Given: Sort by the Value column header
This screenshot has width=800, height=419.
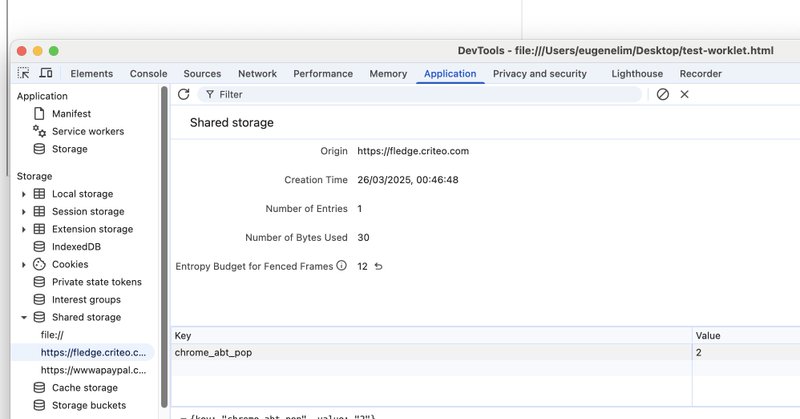Looking at the screenshot, I should (746, 335).
